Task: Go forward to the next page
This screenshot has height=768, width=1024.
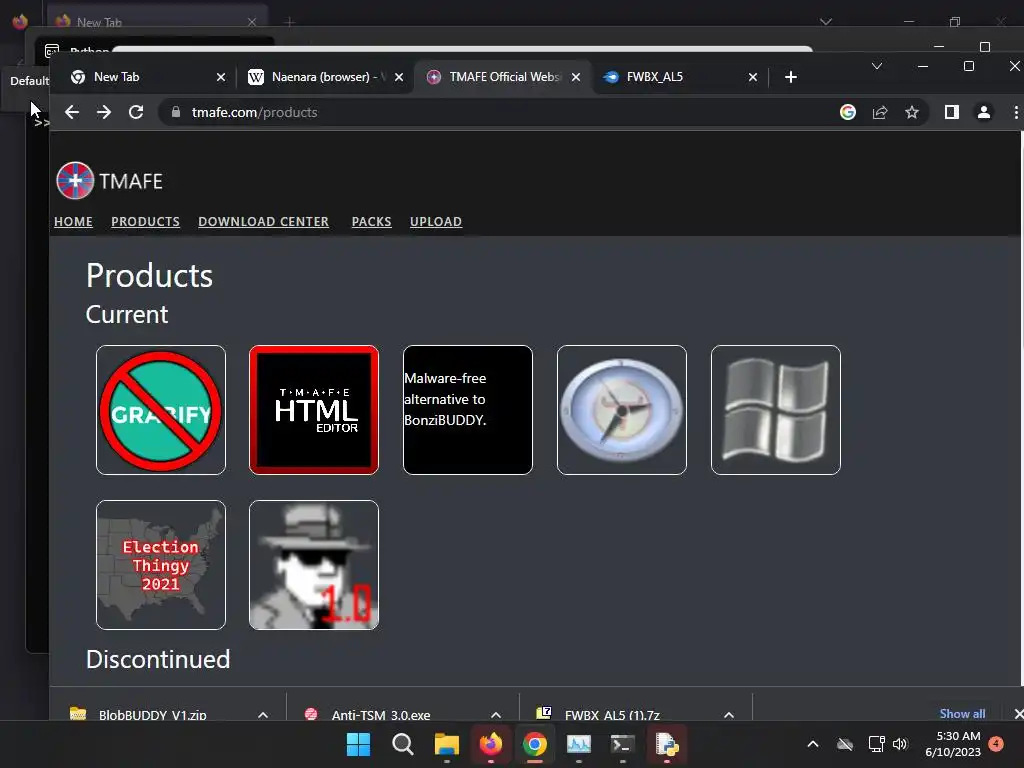Action: coord(104,112)
